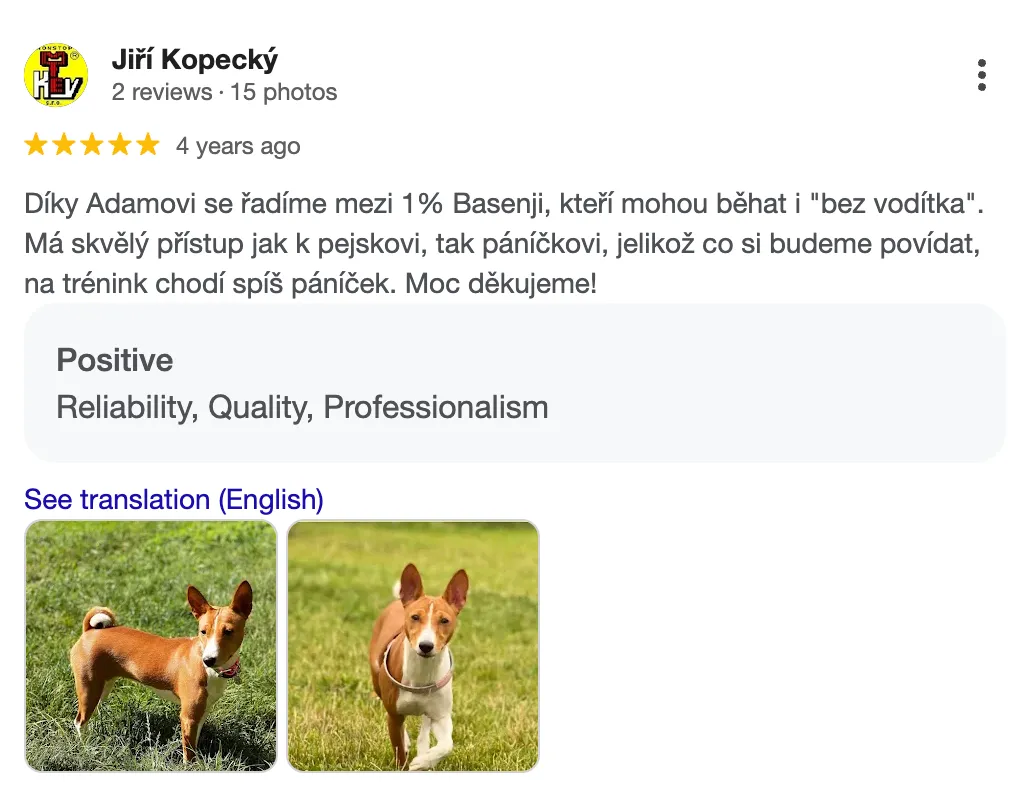Image resolution: width=1032 pixels, height=808 pixels.
Task: Click the word "Reliability"
Action: point(123,408)
